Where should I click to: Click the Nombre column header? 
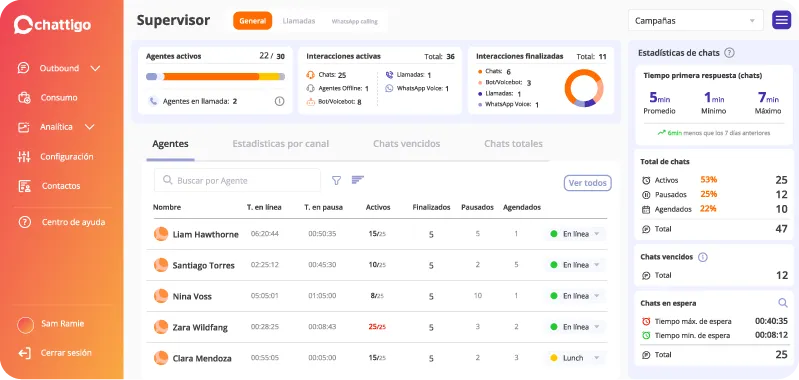(167, 207)
